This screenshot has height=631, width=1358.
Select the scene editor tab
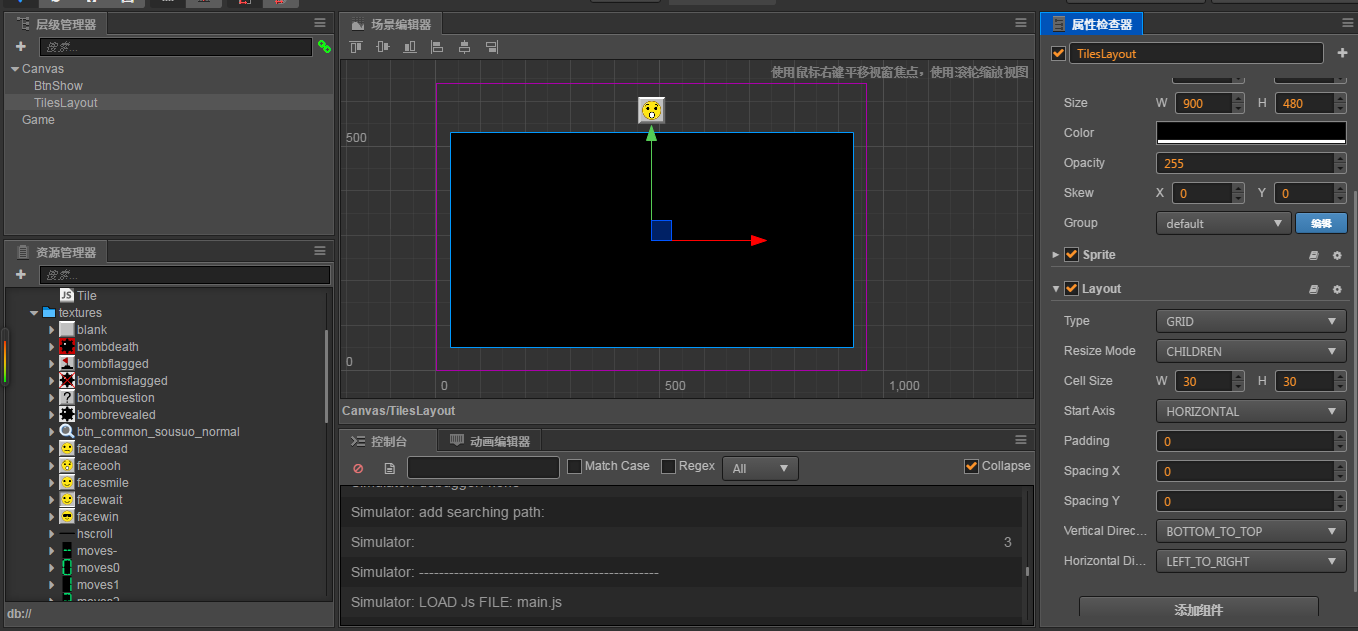point(392,24)
